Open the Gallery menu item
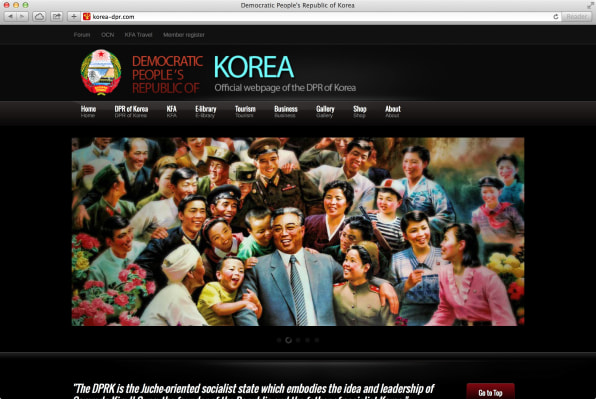The height and width of the screenshot is (399, 596). (x=325, y=111)
